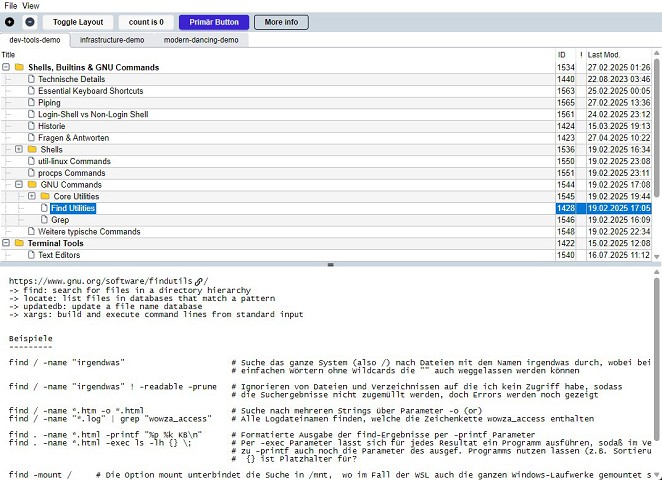Click the folder icon of Shells, Builtins & GNU Commands
Image resolution: width=662 pixels, height=480 pixels.
pos(19,67)
